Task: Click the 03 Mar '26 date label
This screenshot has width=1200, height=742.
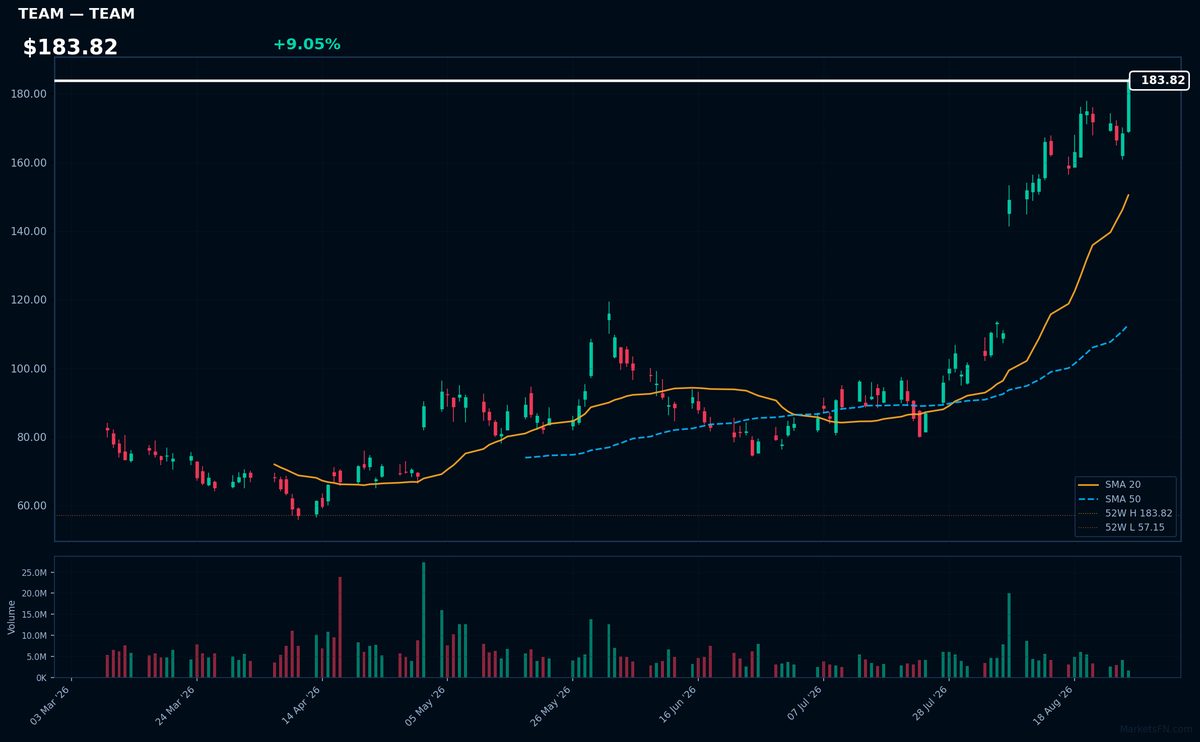Action: (x=52, y=704)
